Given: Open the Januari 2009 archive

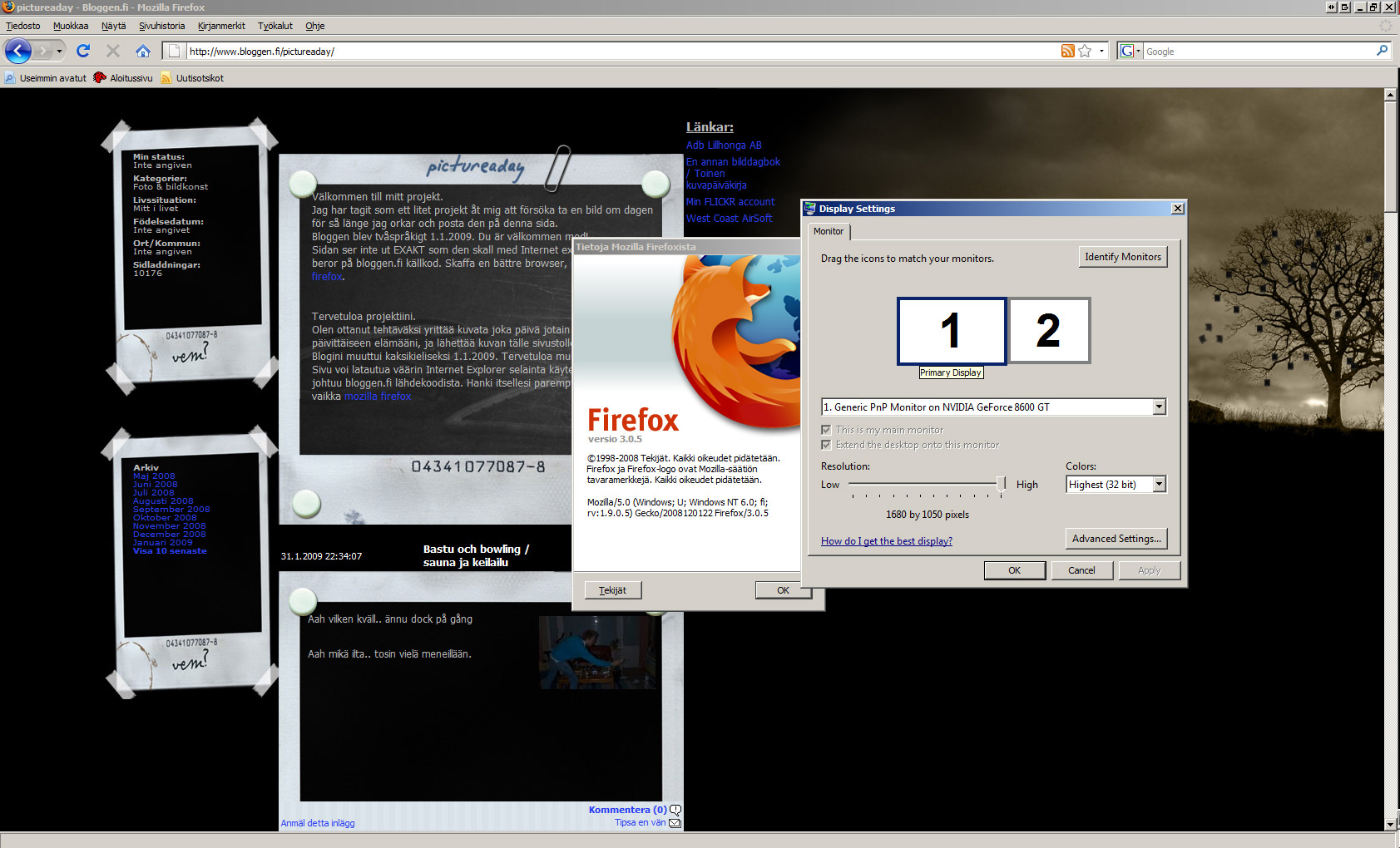Looking at the screenshot, I should click(x=163, y=543).
